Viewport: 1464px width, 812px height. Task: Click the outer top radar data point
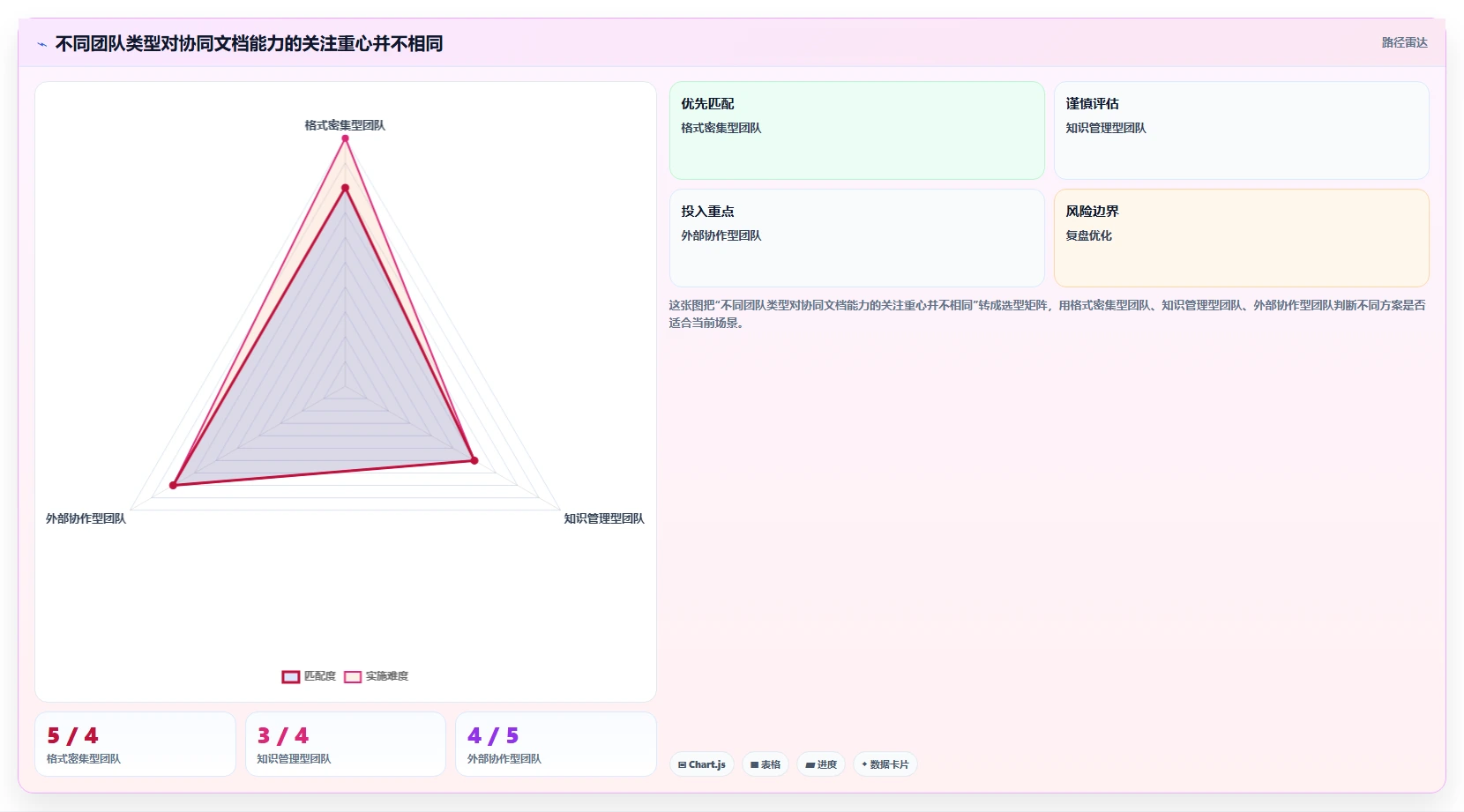345,138
